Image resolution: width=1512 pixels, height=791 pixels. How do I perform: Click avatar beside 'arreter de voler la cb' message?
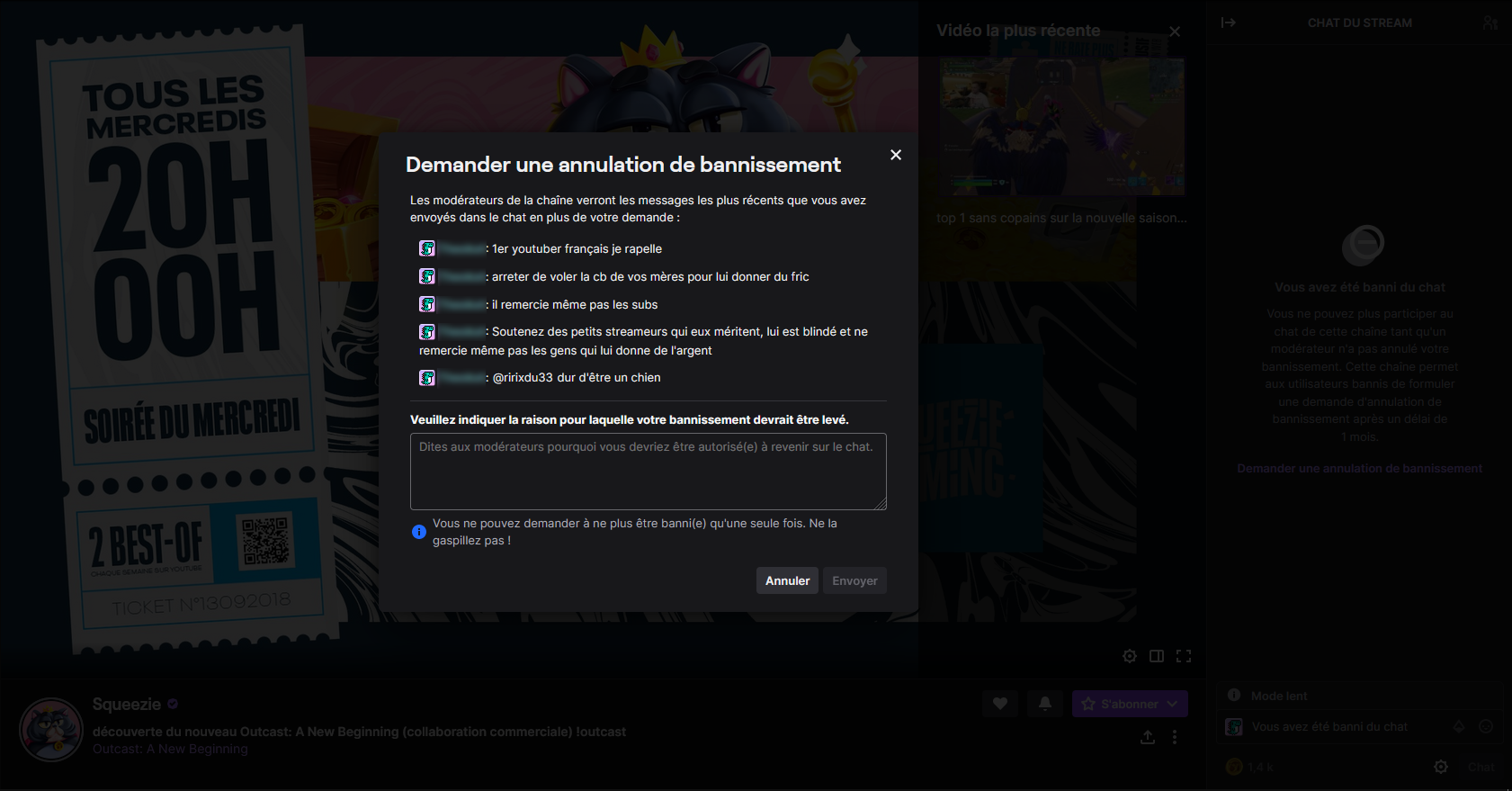pos(427,276)
